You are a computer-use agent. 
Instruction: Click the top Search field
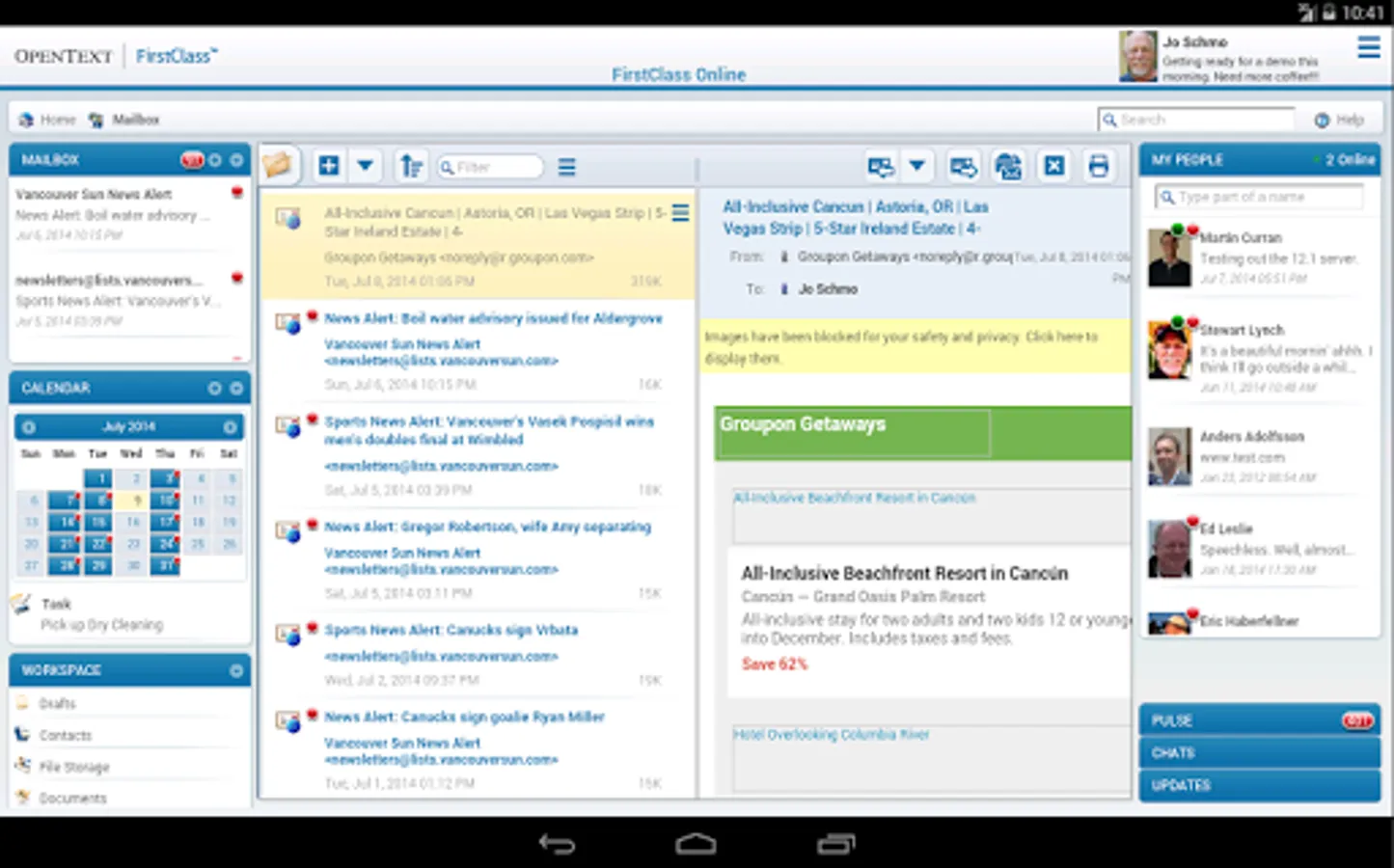1196,120
